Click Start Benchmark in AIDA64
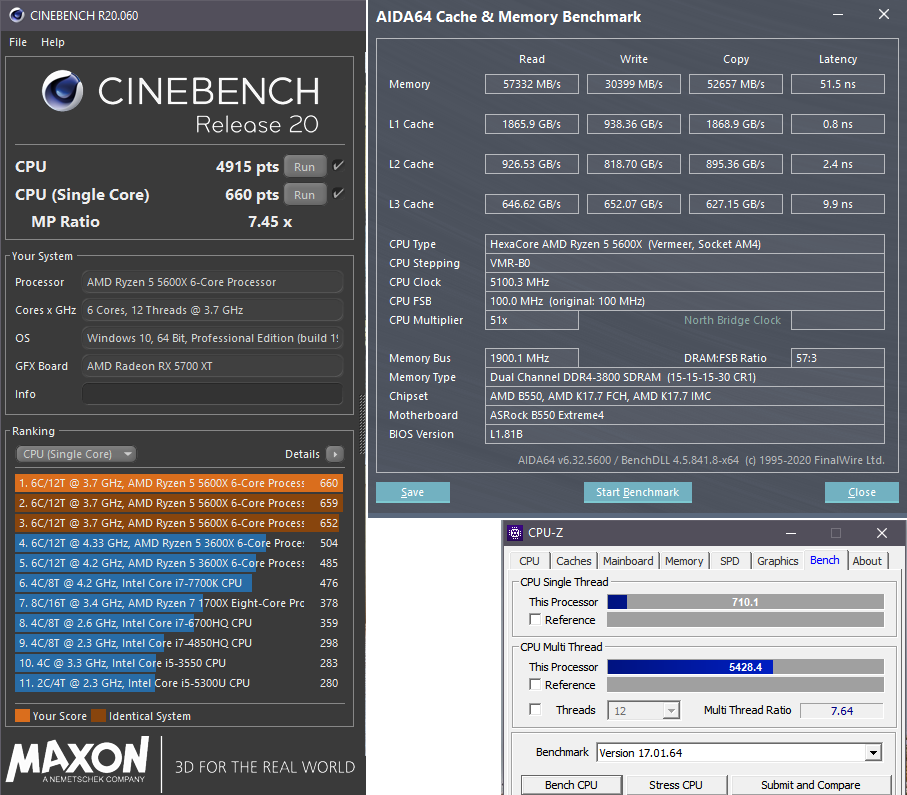 point(637,492)
